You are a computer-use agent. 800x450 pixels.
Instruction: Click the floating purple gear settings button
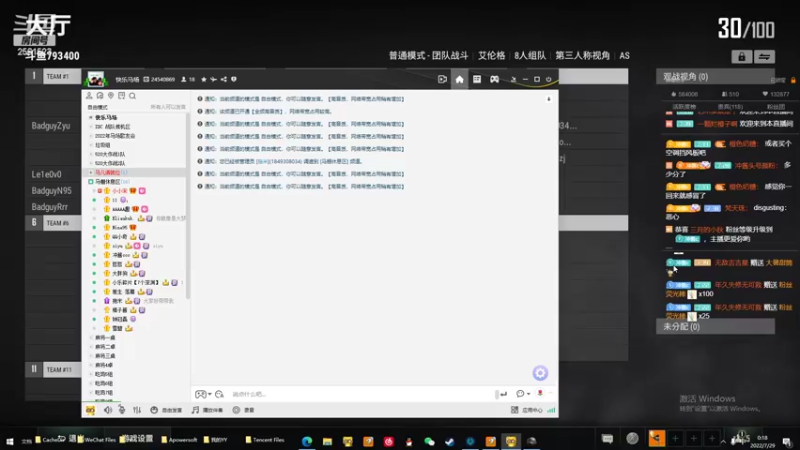(540, 373)
